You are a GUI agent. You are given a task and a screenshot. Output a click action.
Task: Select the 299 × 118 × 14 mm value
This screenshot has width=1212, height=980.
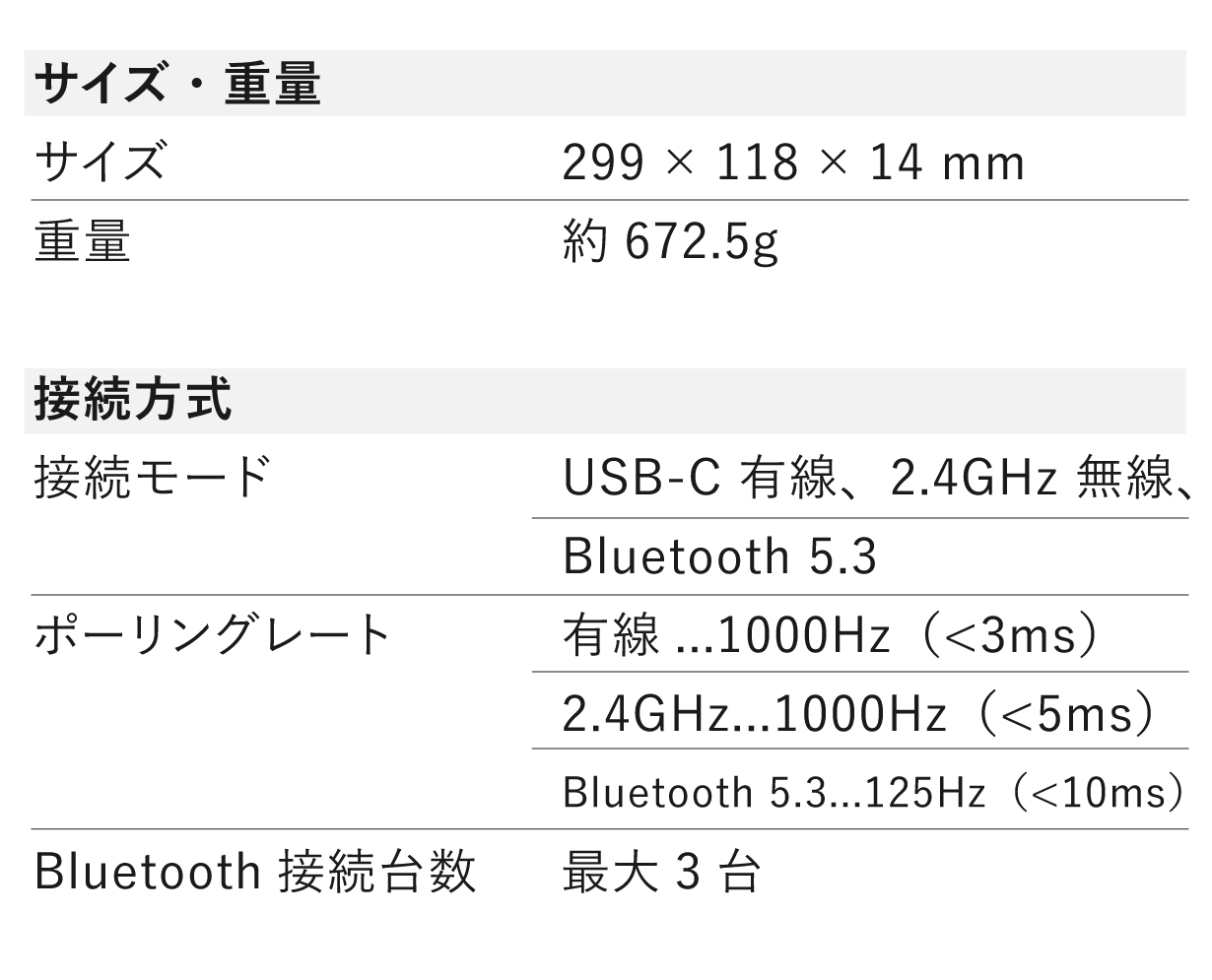[793, 163]
